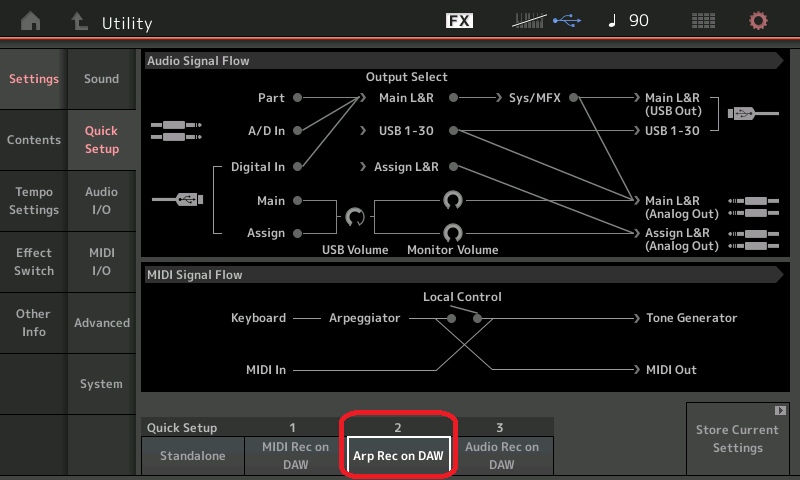Go to the Home screen icon
Screen dimensions: 800x480
(x=32, y=21)
